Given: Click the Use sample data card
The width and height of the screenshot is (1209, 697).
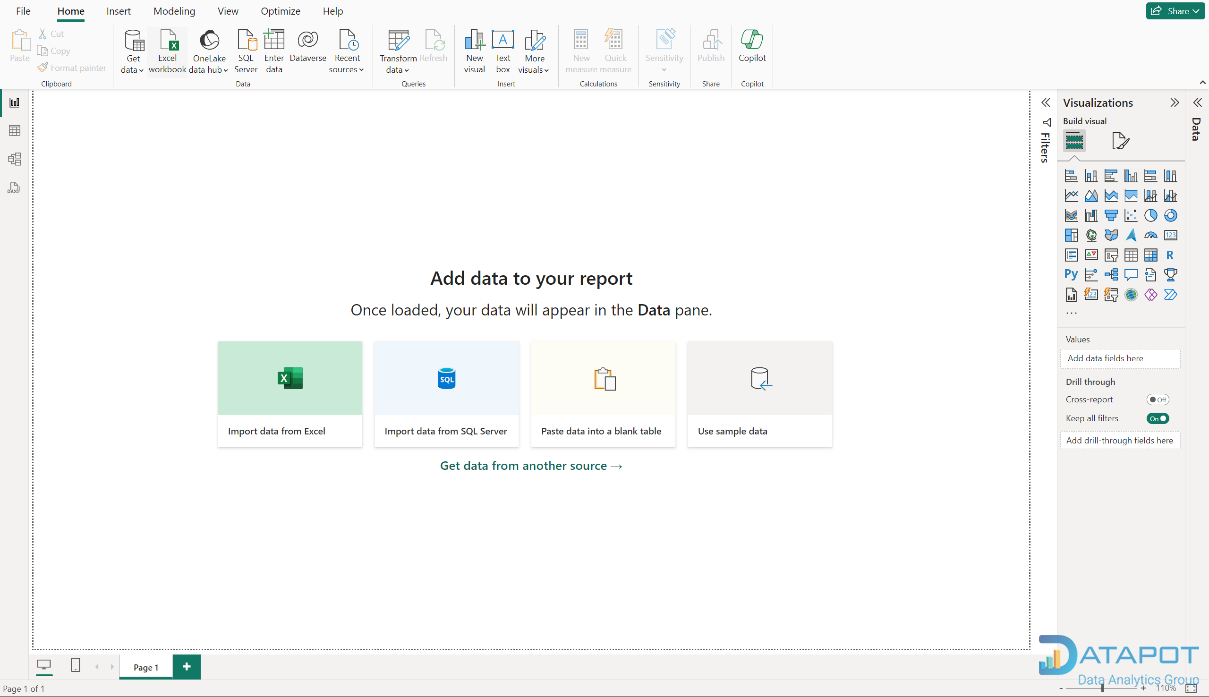Looking at the screenshot, I should pyautogui.click(x=759, y=393).
